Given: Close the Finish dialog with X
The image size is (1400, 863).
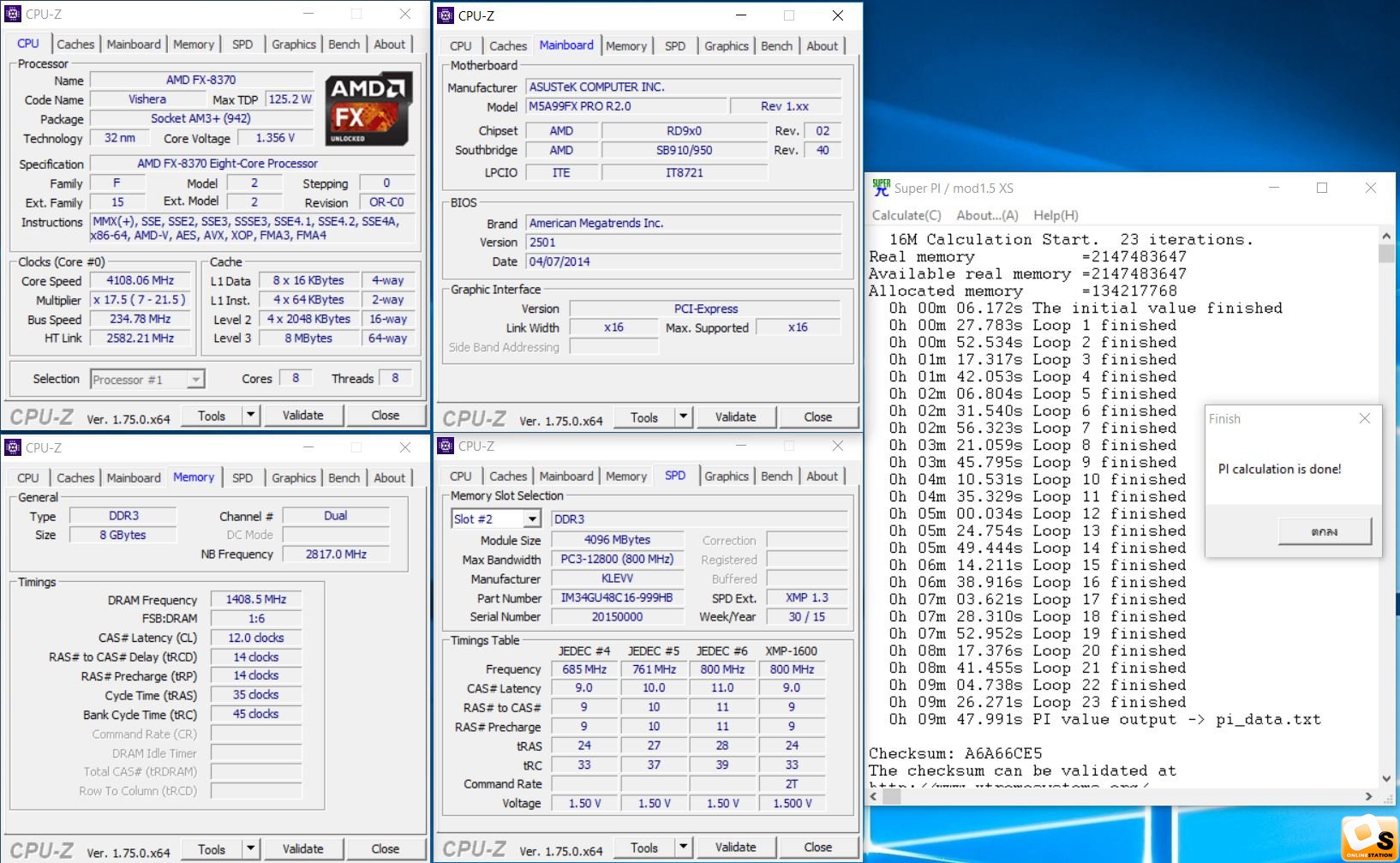Looking at the screenshot, I should pos(1365,418).
